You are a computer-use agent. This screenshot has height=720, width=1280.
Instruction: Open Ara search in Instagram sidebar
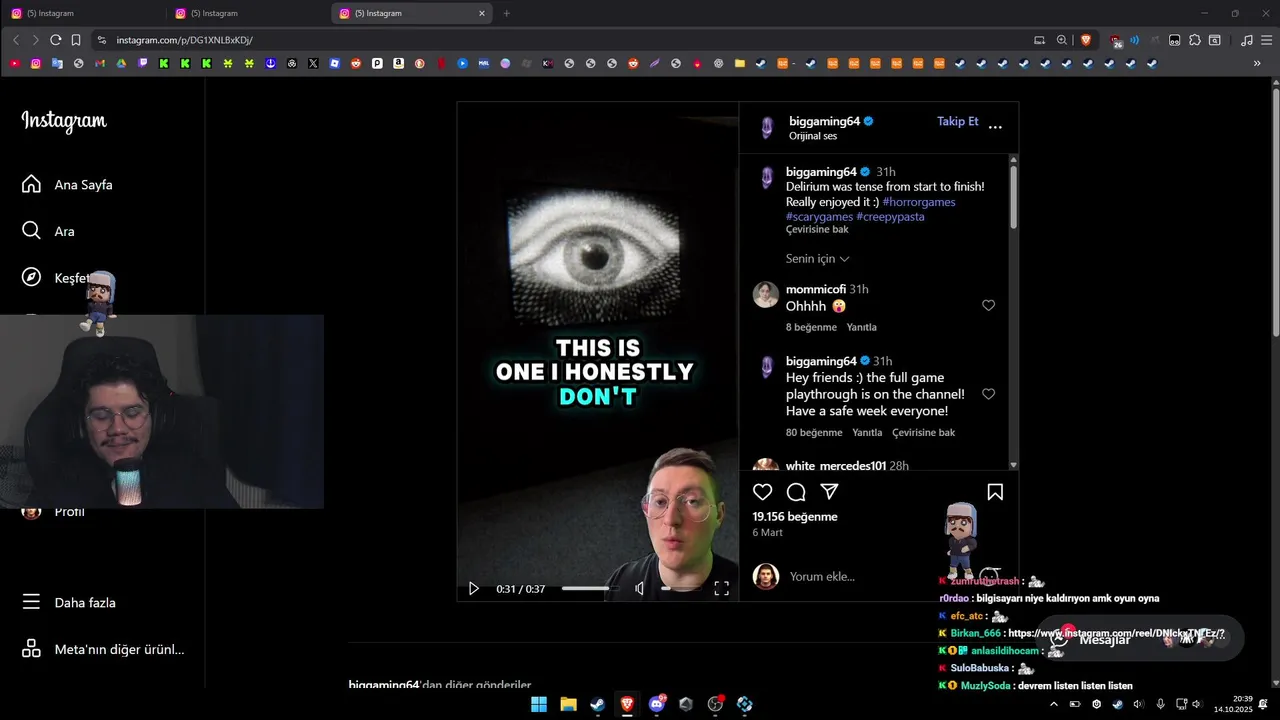click(x=48, y=231)
